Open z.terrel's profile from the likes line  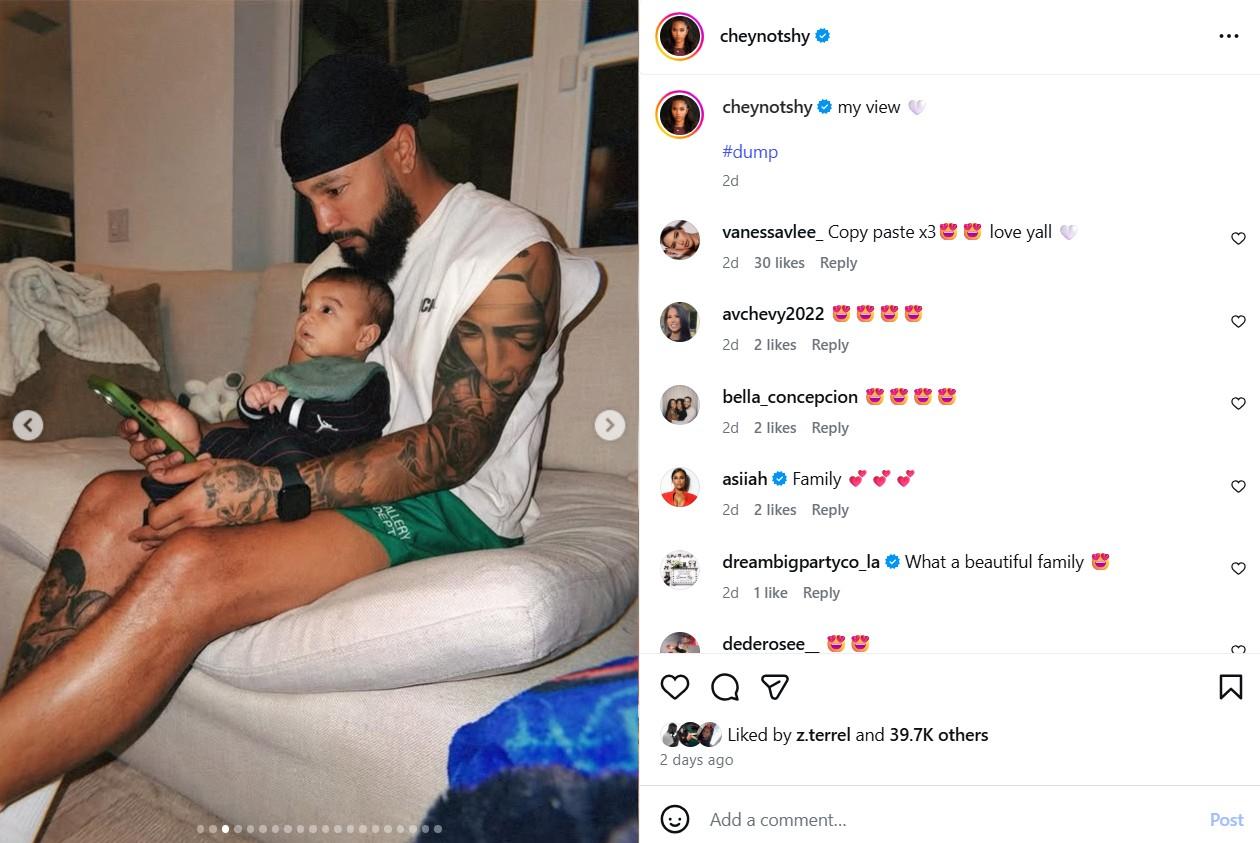coord(823,735)
